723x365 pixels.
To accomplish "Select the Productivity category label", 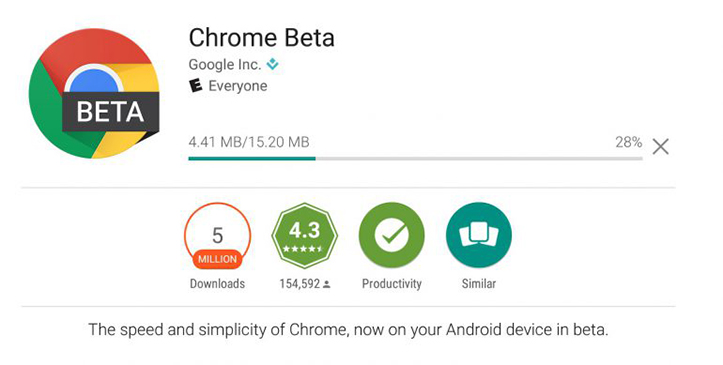I will pos(391,284).
